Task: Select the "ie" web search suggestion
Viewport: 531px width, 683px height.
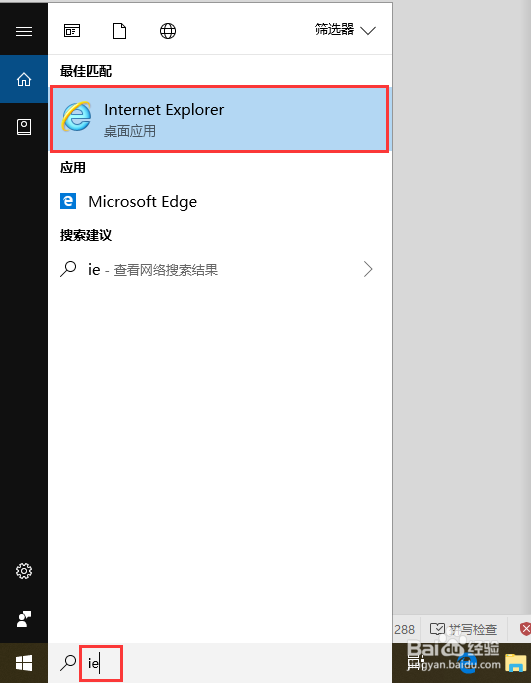Action: [x=220, y=270]
